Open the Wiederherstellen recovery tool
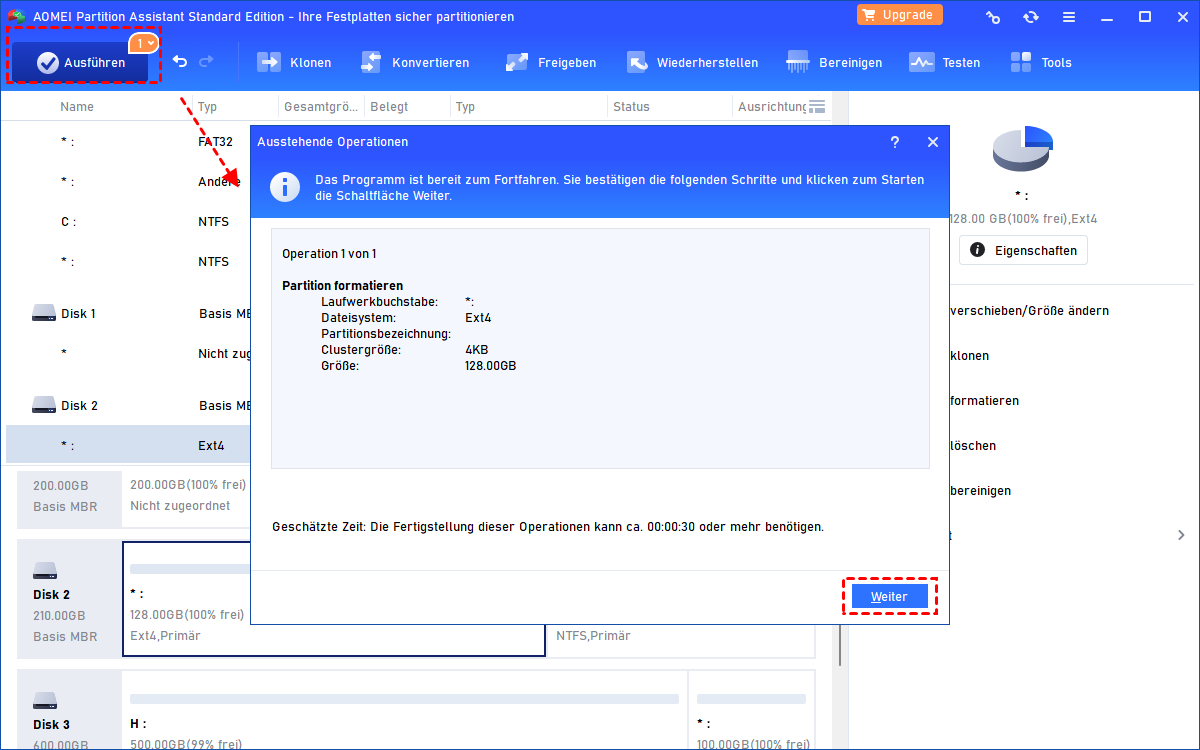Image resolution: width=1200 pixels, height=750 pixels. click(x=692, y=62)
